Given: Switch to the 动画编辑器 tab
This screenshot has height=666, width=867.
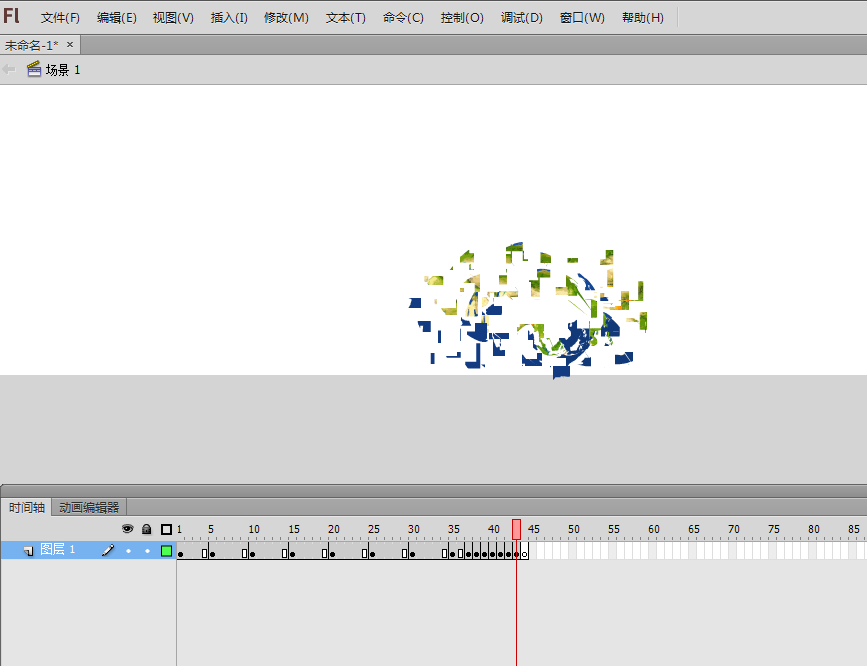Looking at the screenshot, I should pos(89,507).
